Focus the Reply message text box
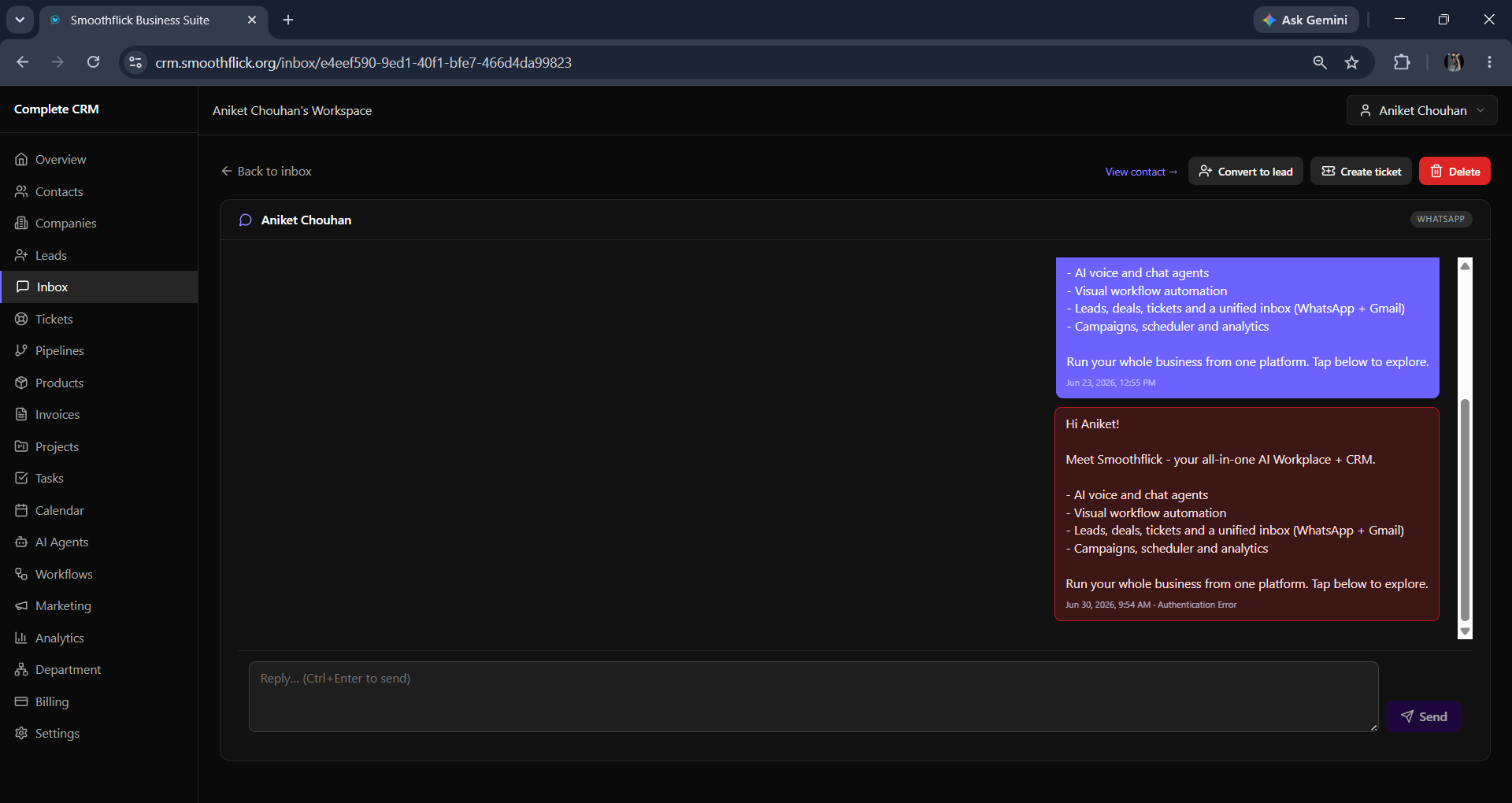Viewport: 1512px width, 803px height. pyautogui.click(x=813, y=697)
